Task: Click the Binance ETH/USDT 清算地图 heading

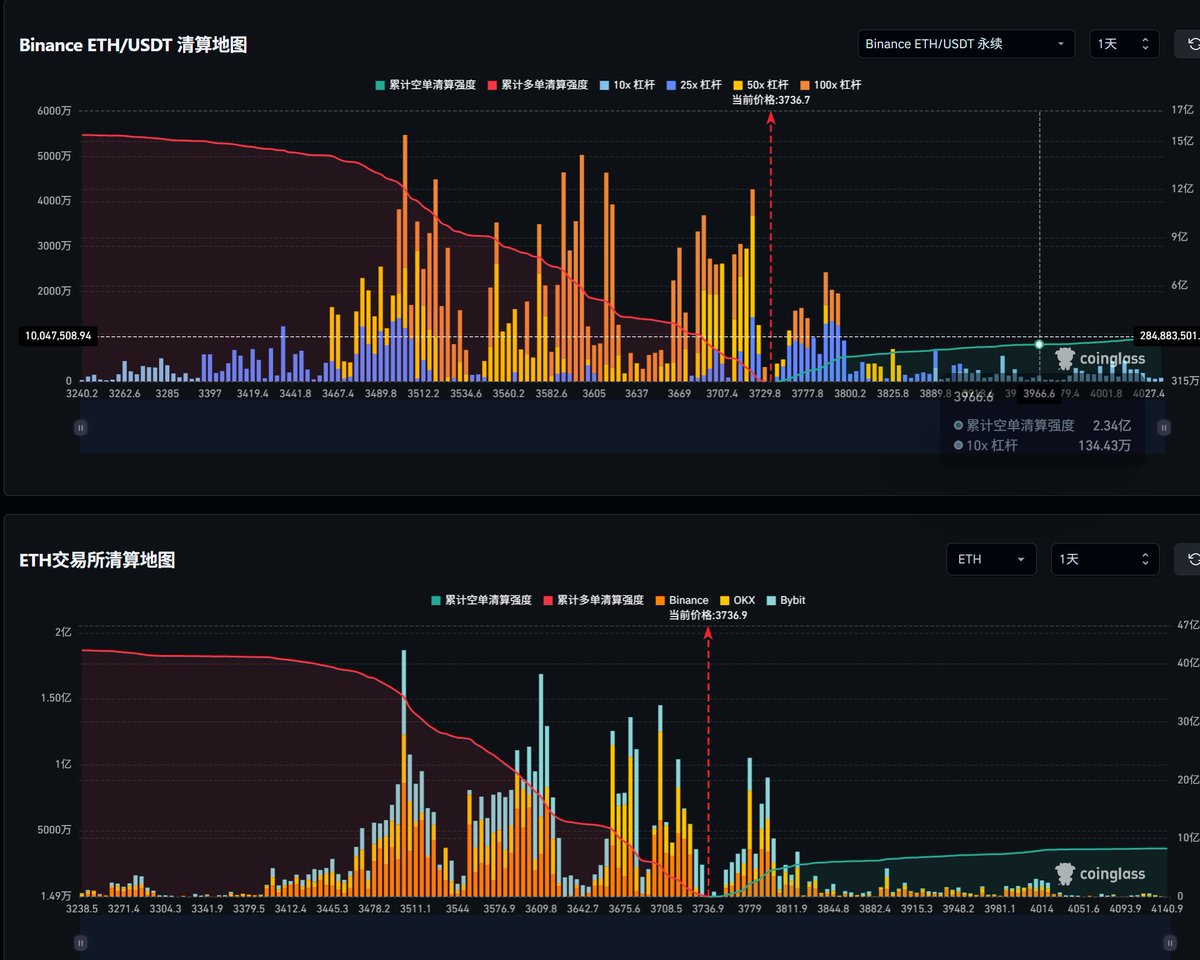Action: [133, 45]
